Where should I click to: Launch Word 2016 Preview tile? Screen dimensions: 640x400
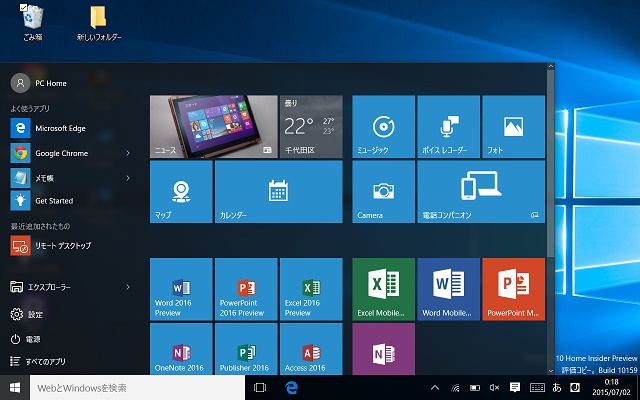[181, 289]
